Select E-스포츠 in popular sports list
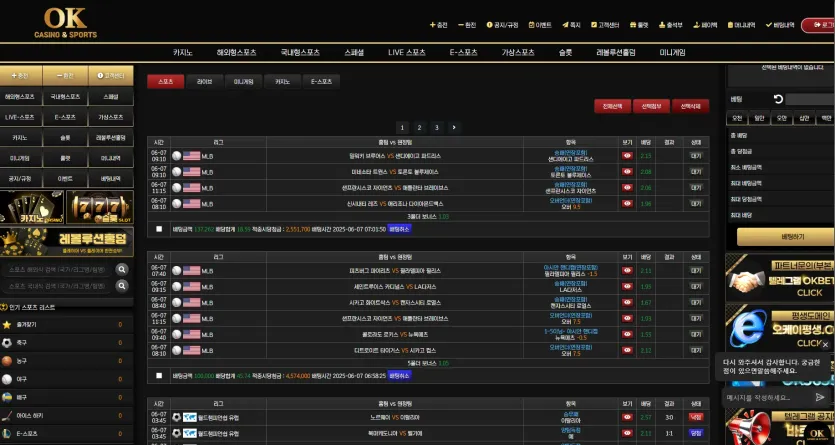The width and height of the screenshot is (835, 445). pyautogui.click(x=67, y=434)
